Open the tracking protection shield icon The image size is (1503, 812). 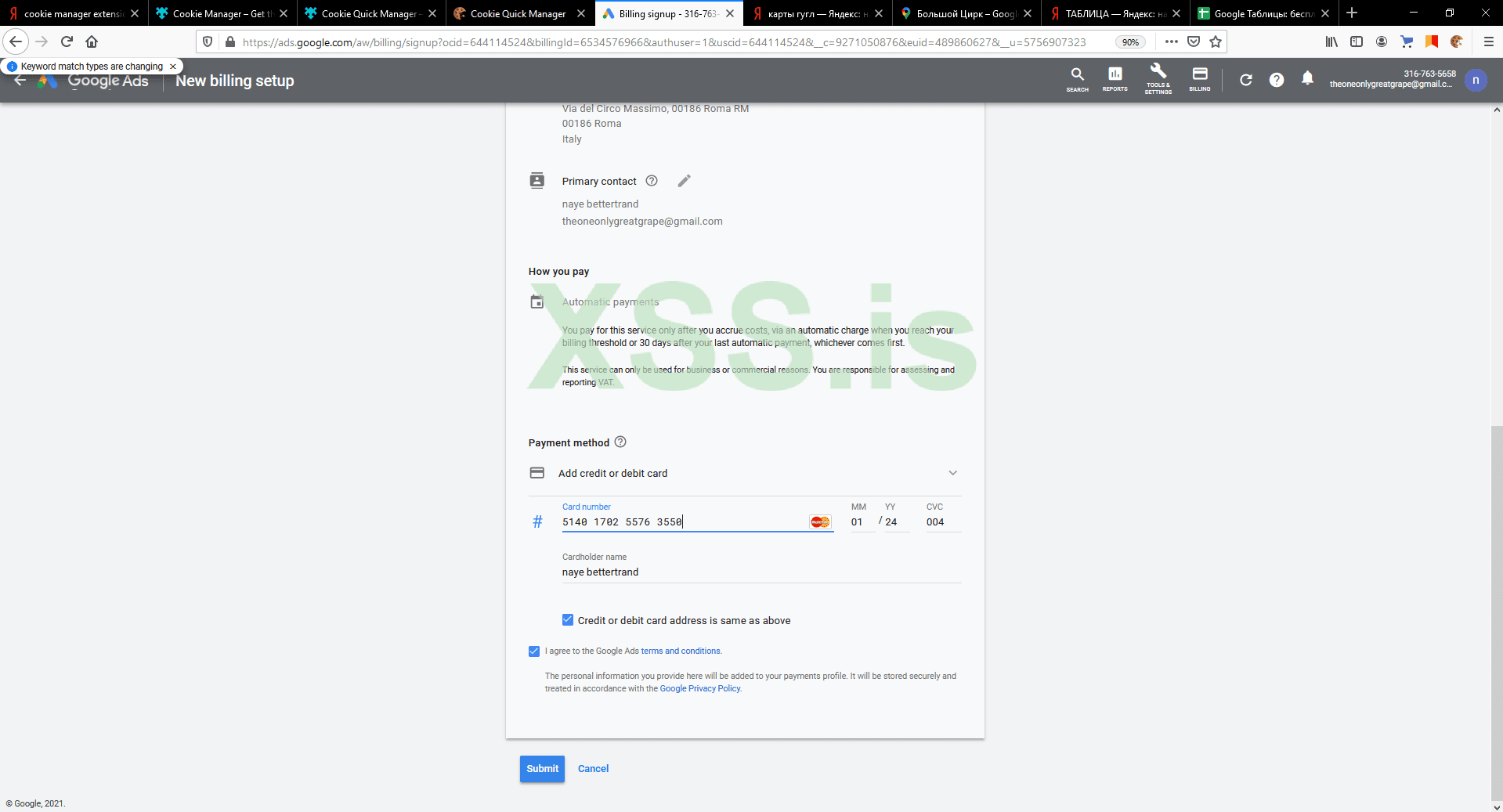[x=208, y=42]
